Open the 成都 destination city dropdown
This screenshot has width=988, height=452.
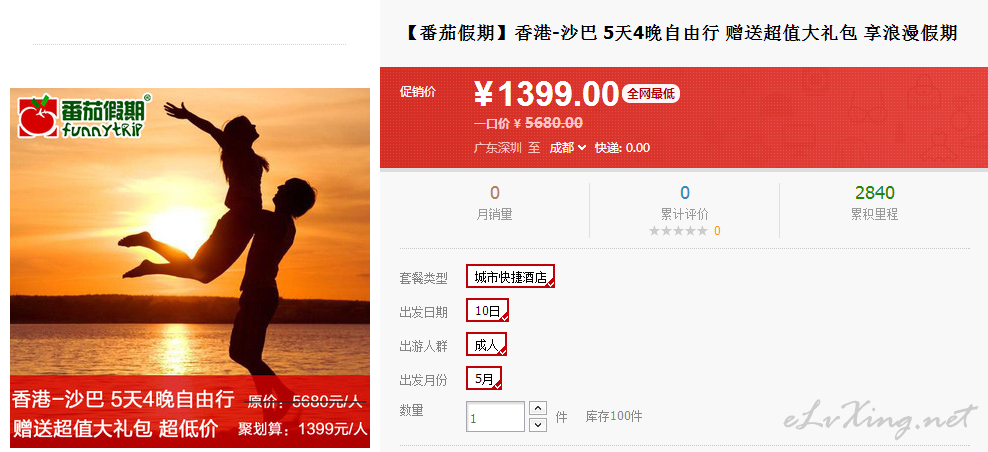(567, 148)
